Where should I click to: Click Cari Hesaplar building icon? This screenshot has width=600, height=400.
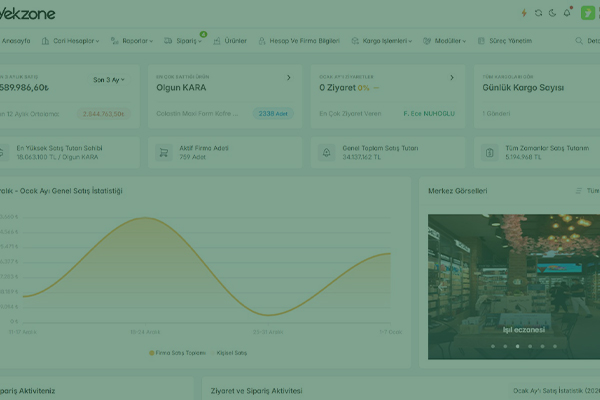45,41
